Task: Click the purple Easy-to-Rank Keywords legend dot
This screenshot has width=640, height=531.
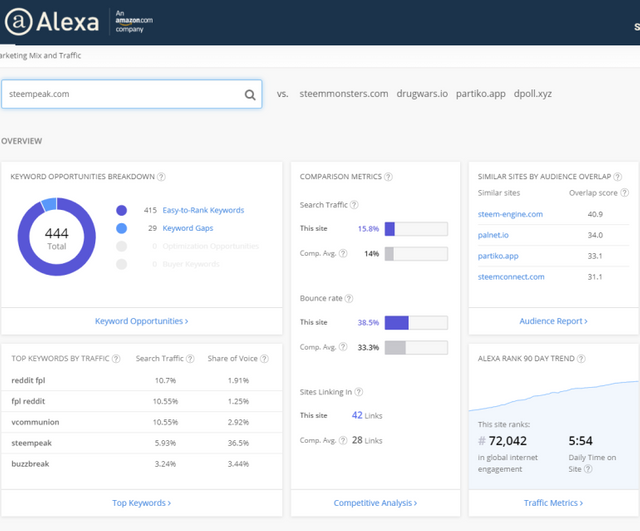Action: 121,210
